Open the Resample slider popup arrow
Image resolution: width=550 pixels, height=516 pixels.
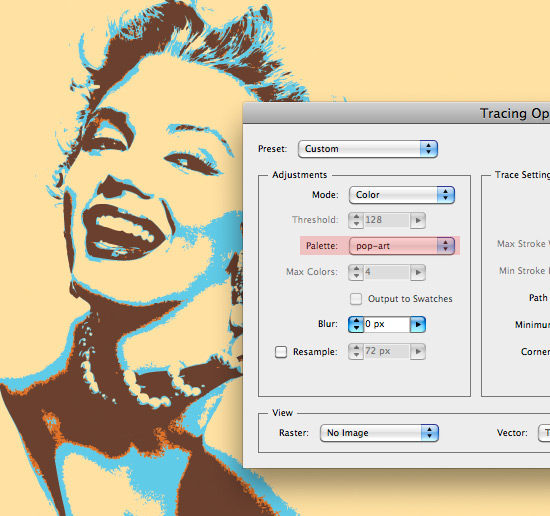(x=418, y=351)
